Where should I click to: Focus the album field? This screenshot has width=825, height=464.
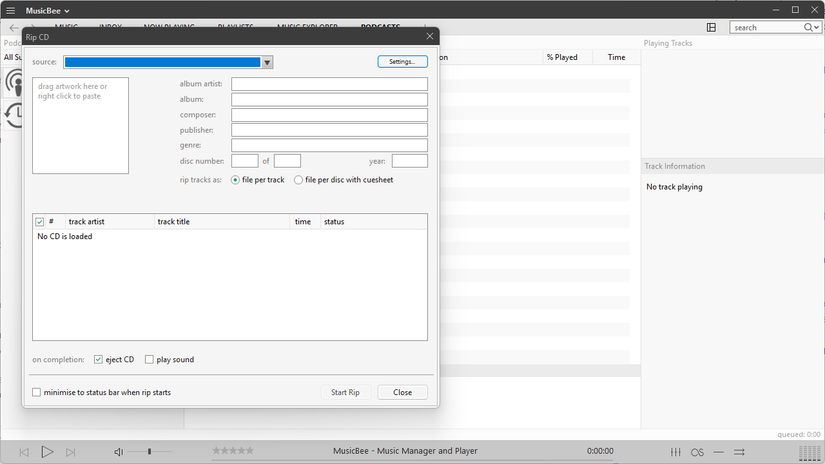point(329,99)
